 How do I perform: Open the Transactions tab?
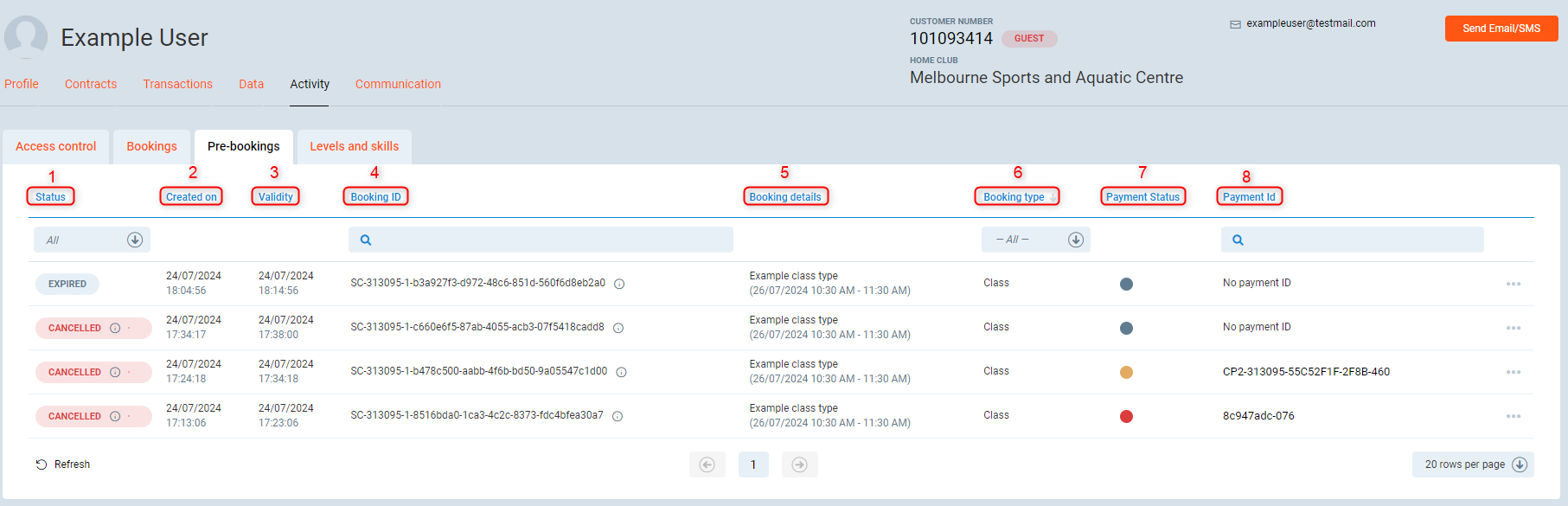point(177,84)
